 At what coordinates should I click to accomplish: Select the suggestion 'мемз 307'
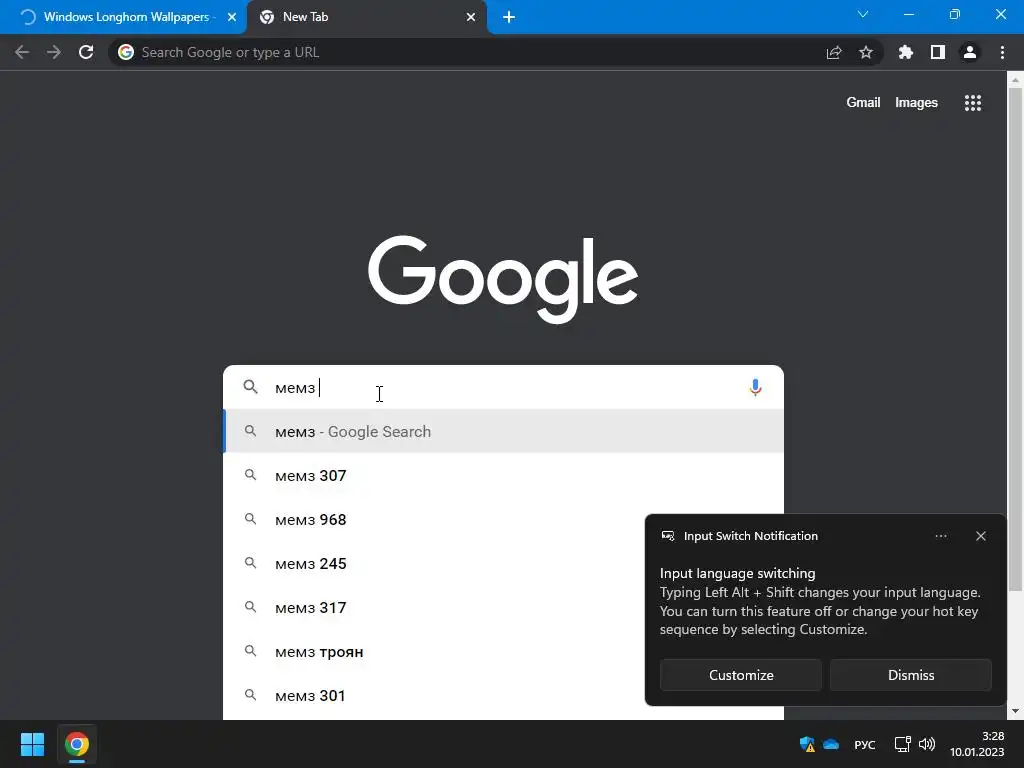click(503, 475)
